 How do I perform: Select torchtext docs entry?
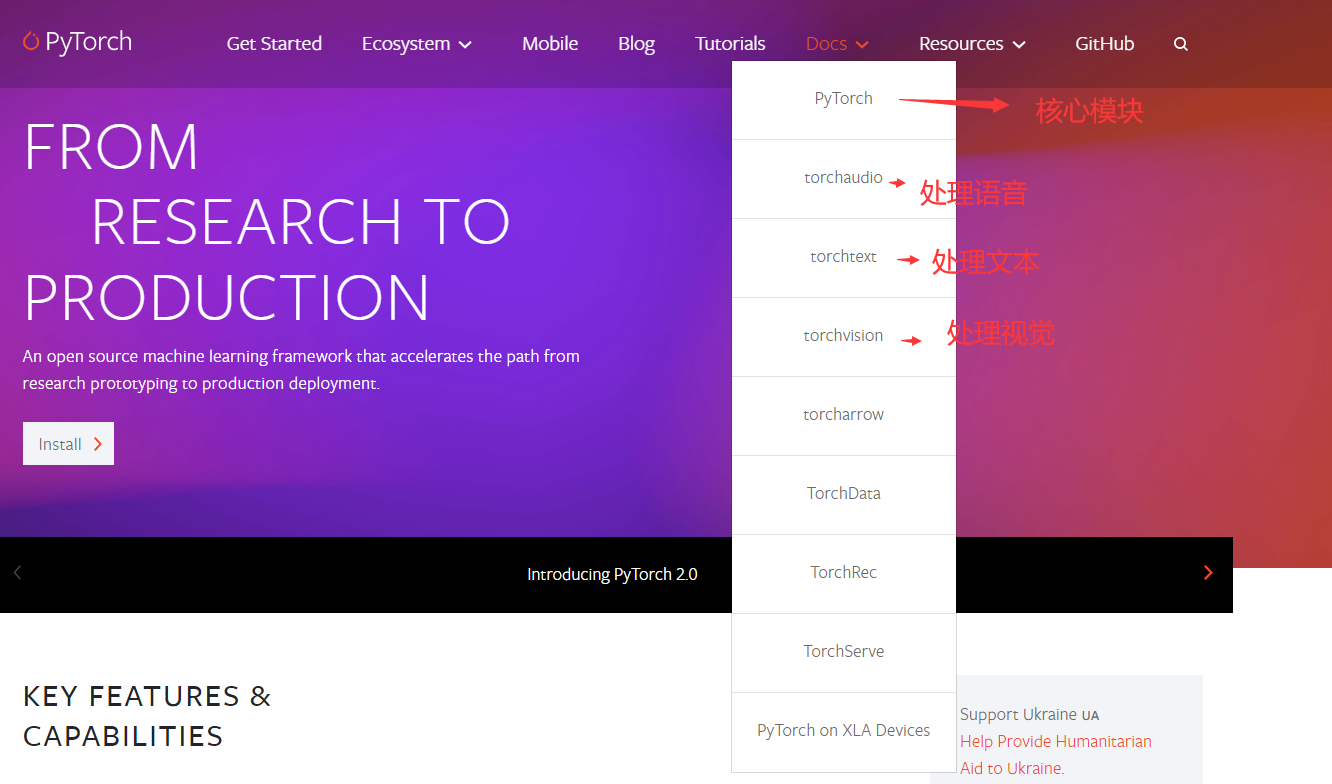tap(844, 257)
